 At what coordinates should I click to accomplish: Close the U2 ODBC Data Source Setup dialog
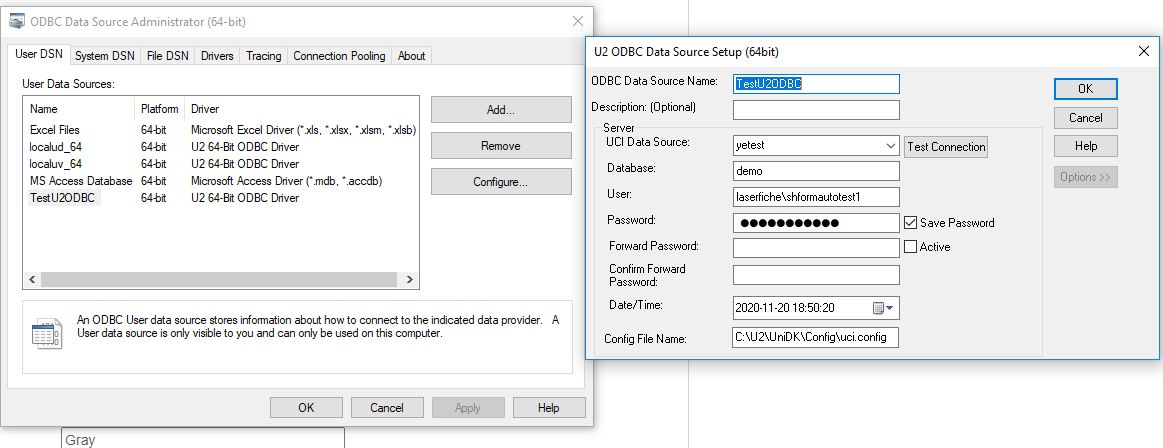1144,51
